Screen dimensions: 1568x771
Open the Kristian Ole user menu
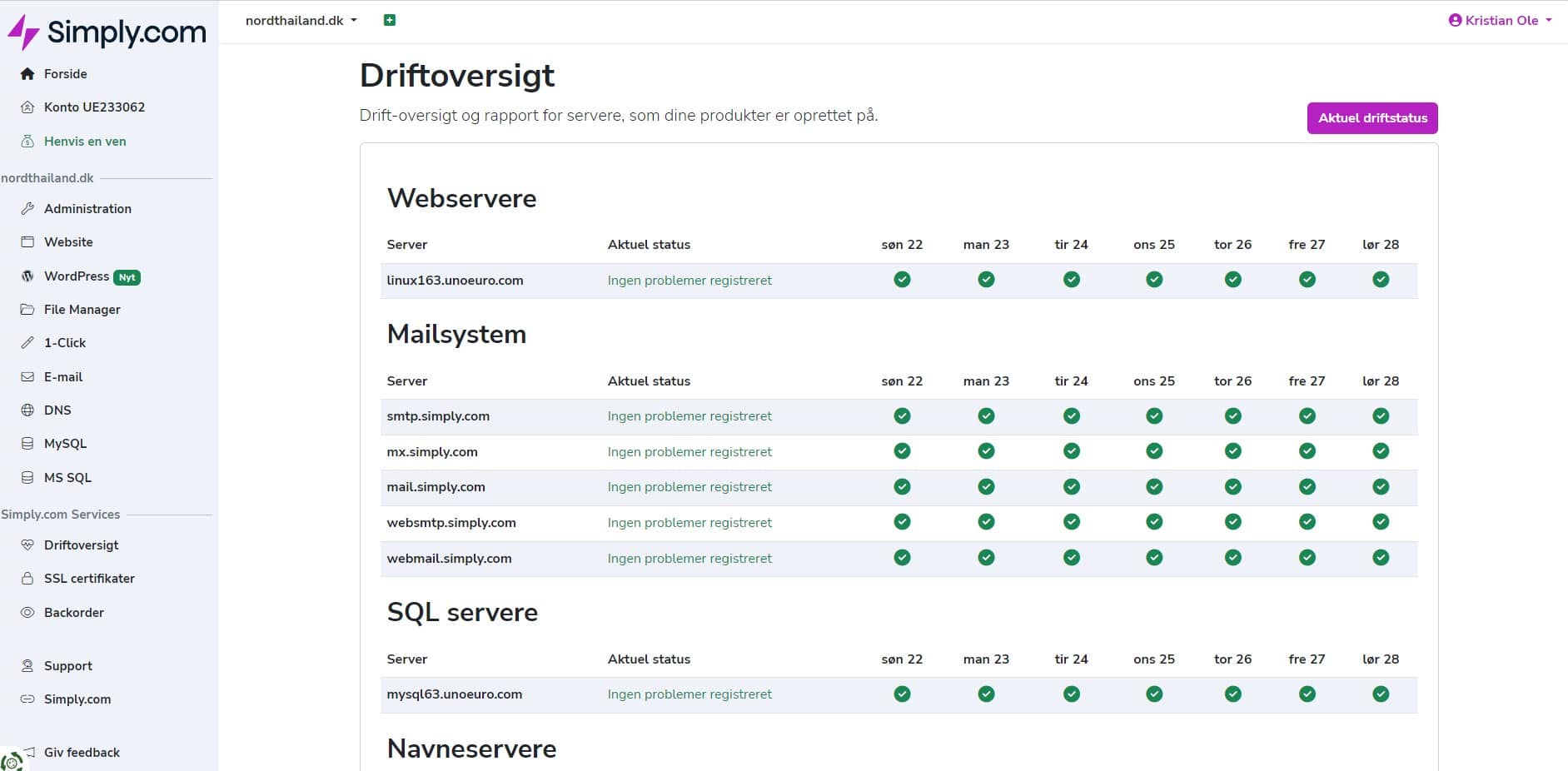click(x=1501, y=20)
